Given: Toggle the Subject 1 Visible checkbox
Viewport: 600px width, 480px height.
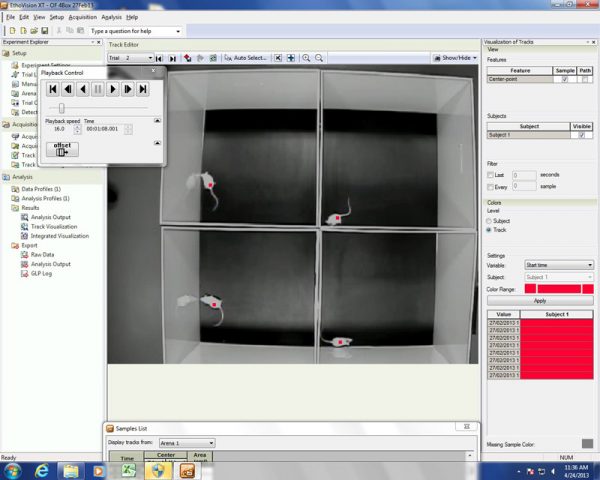Looking at the screenshot, I should click(x=582, y=135).
